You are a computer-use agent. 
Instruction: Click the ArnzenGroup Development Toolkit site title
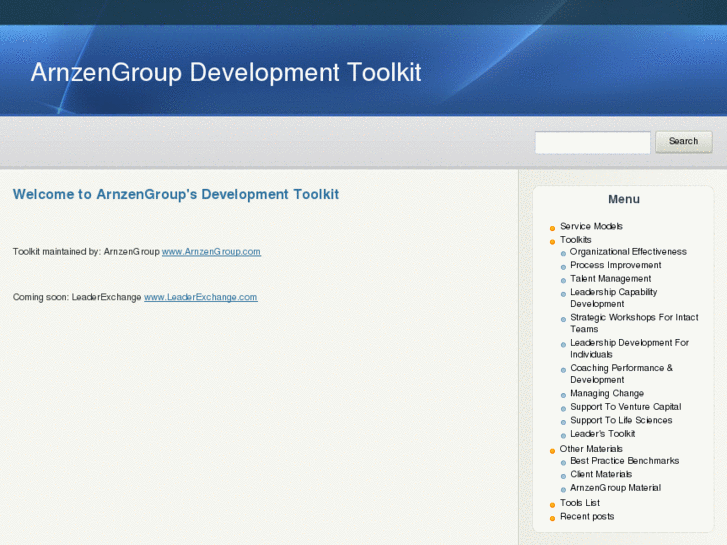[226, 73]
